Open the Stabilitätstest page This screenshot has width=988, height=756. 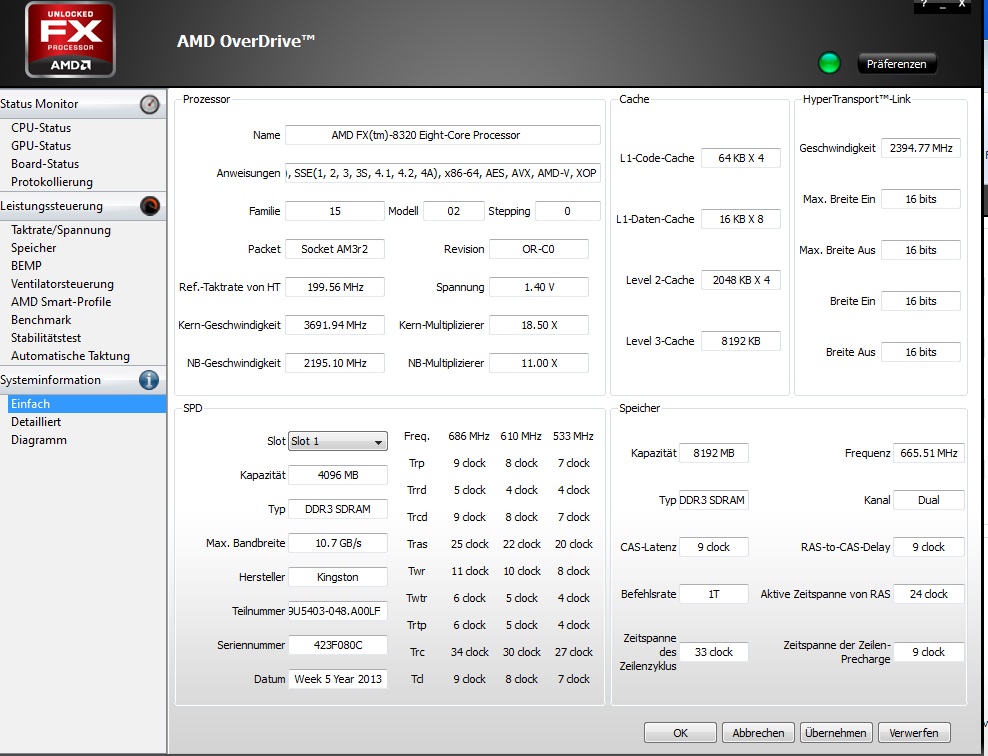click(46, 338)
